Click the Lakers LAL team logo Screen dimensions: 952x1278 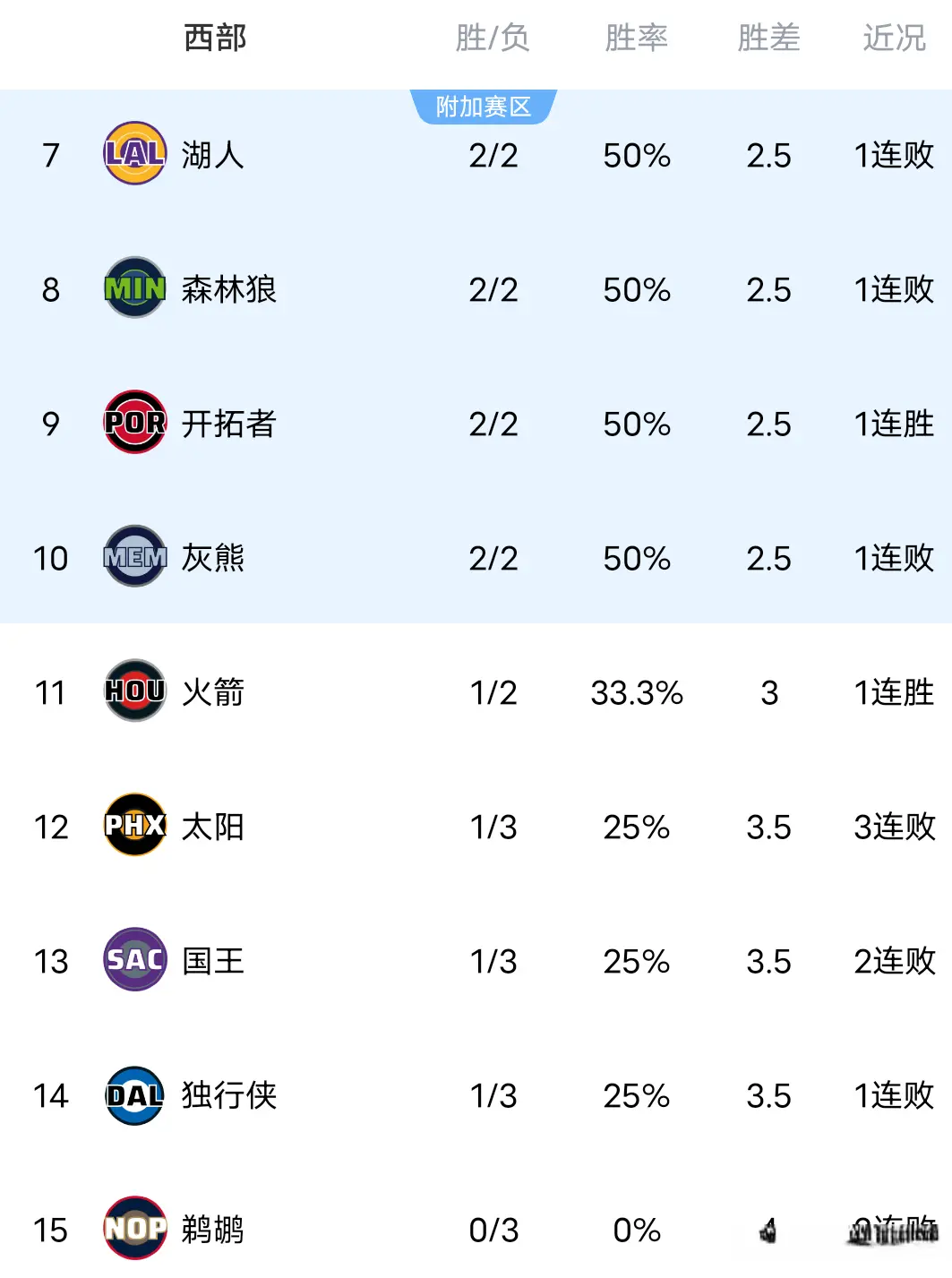coord(134,154)
